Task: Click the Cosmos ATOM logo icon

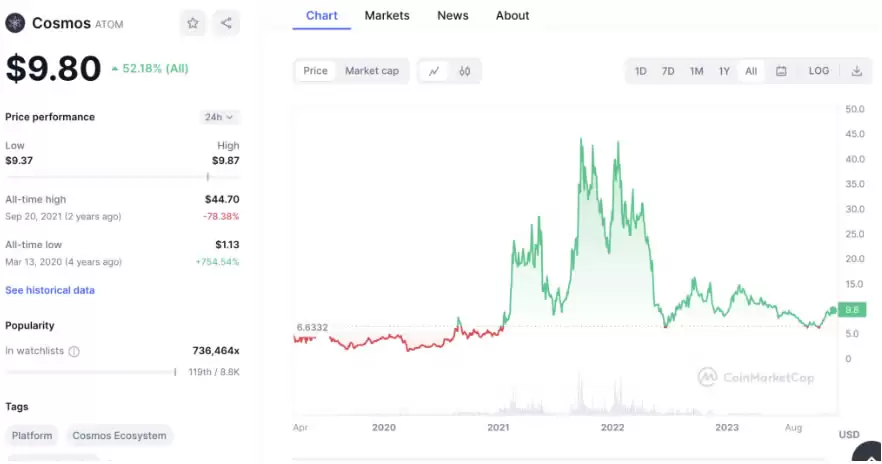Action: click(x=15, y=23)
